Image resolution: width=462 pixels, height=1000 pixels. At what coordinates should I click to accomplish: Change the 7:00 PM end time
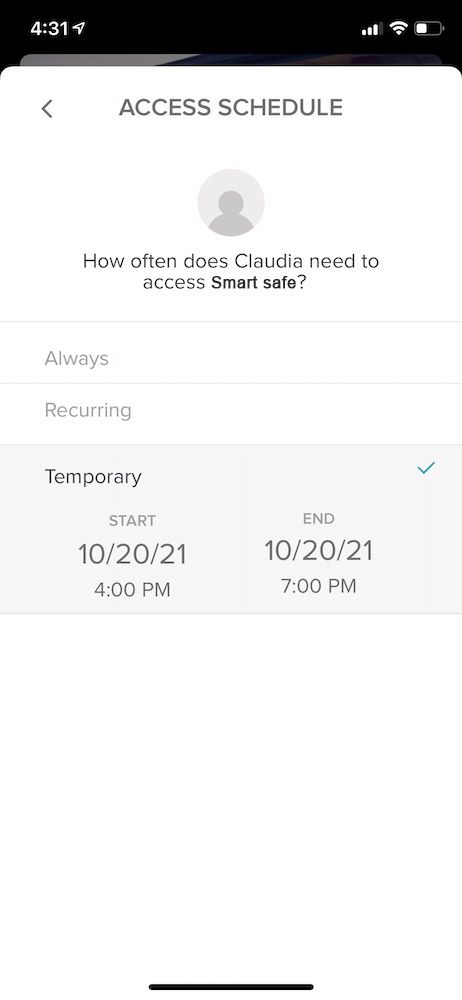[x=318, y=585]
